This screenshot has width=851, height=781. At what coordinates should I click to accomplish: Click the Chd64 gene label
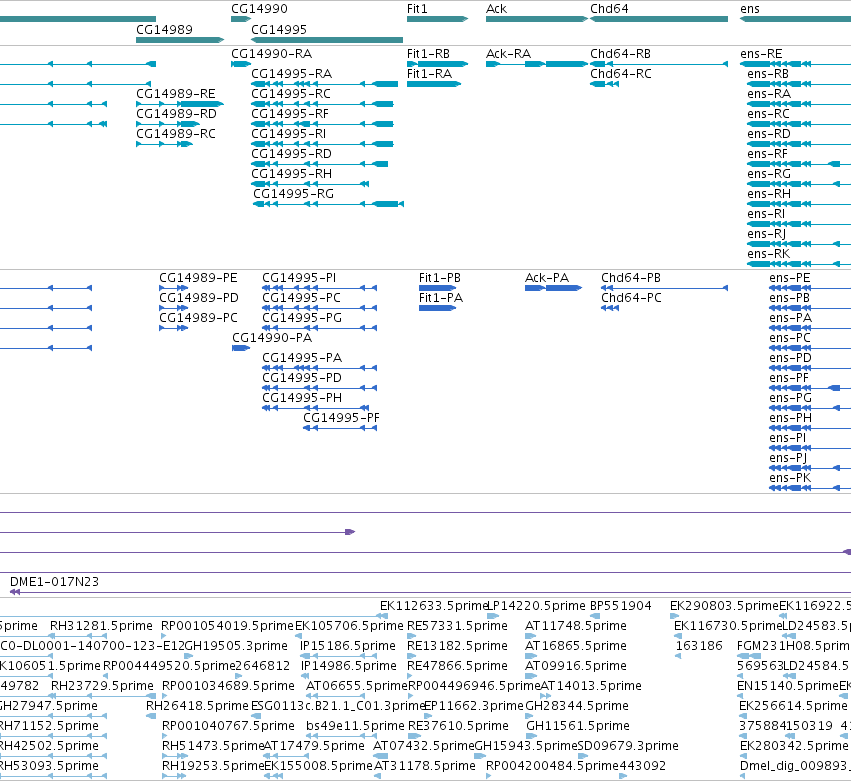pyautogui.click(x=609, y=9)
